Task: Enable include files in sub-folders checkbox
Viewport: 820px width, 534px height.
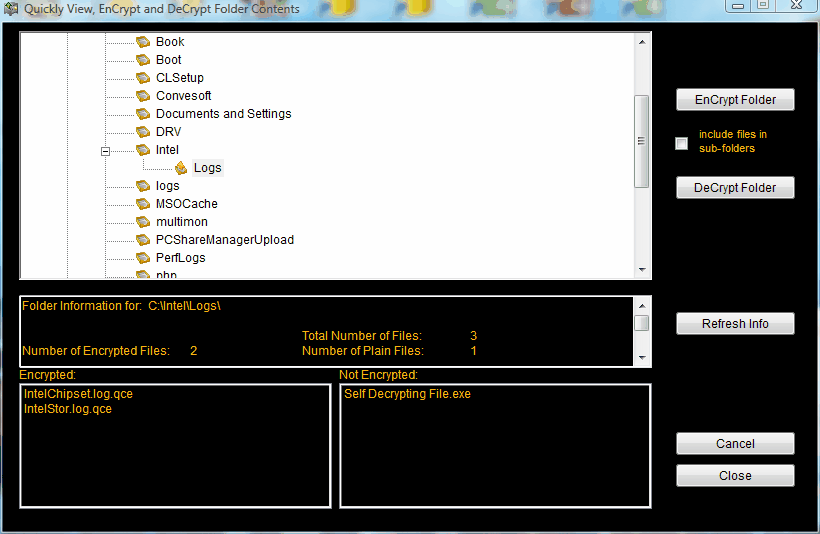Action: [681, 143]
